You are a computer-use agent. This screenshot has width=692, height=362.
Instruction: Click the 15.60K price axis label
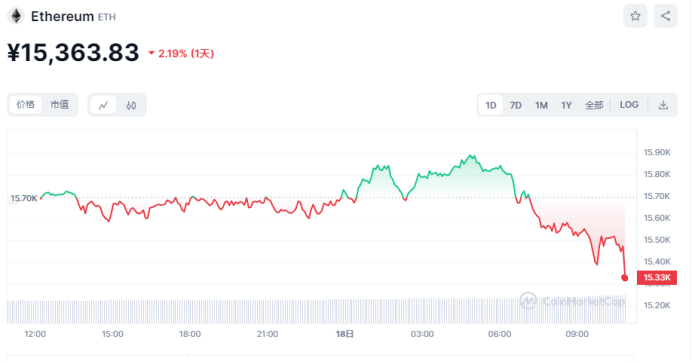(657, 218)
